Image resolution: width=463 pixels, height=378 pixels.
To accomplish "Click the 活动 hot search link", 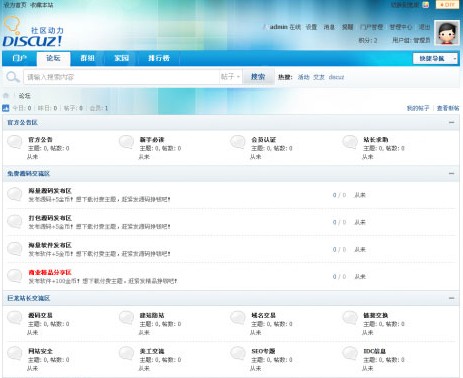I will [x=303, y=77].
